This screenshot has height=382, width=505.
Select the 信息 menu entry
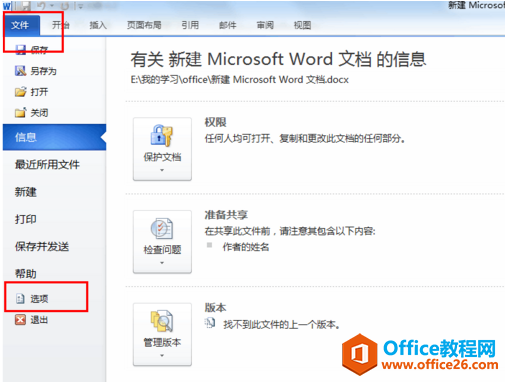pyautogui.click(x=54, y=137)
